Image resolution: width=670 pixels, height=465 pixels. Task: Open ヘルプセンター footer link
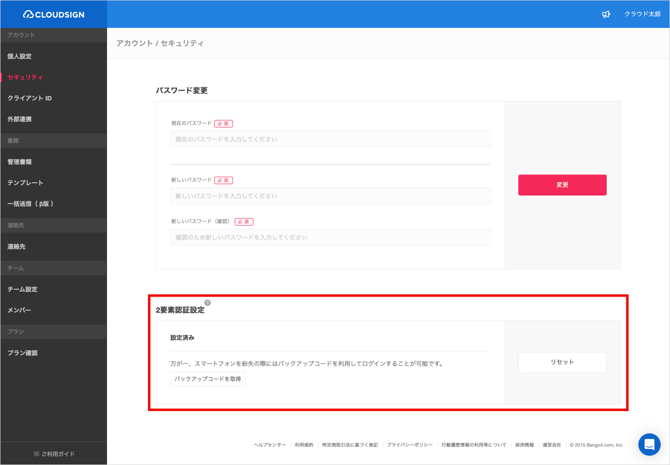(x=270, y=445)
